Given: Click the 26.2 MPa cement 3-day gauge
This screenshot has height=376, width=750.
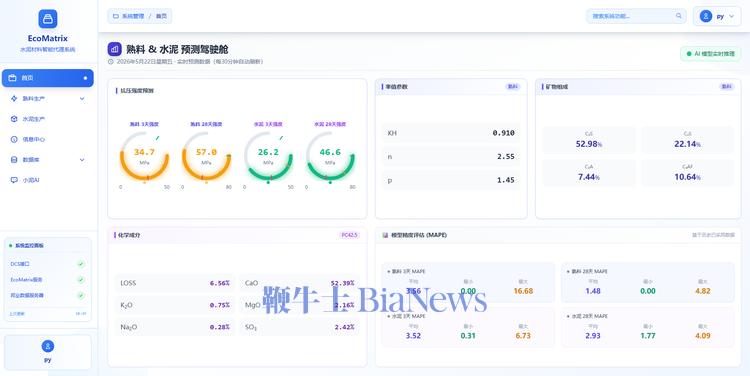Looking at the screenshot, I should point(268,156).
